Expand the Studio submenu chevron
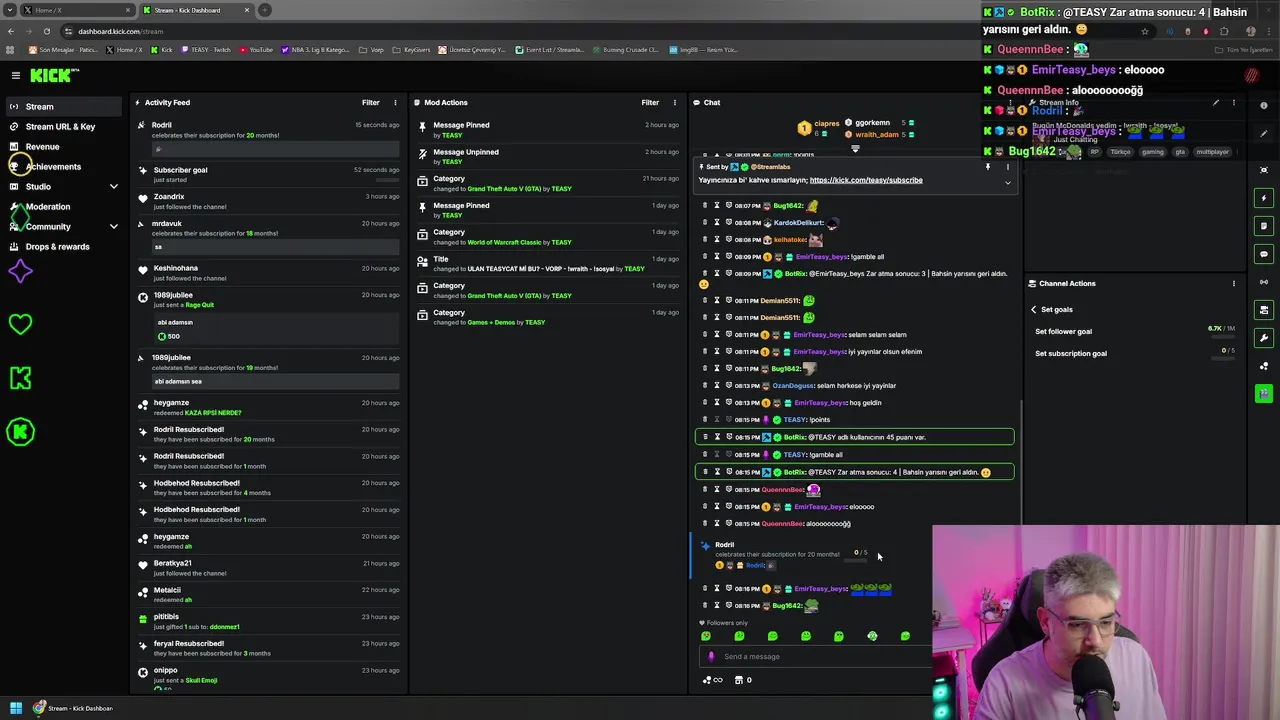1280x720 pixels. coord(113,187)
